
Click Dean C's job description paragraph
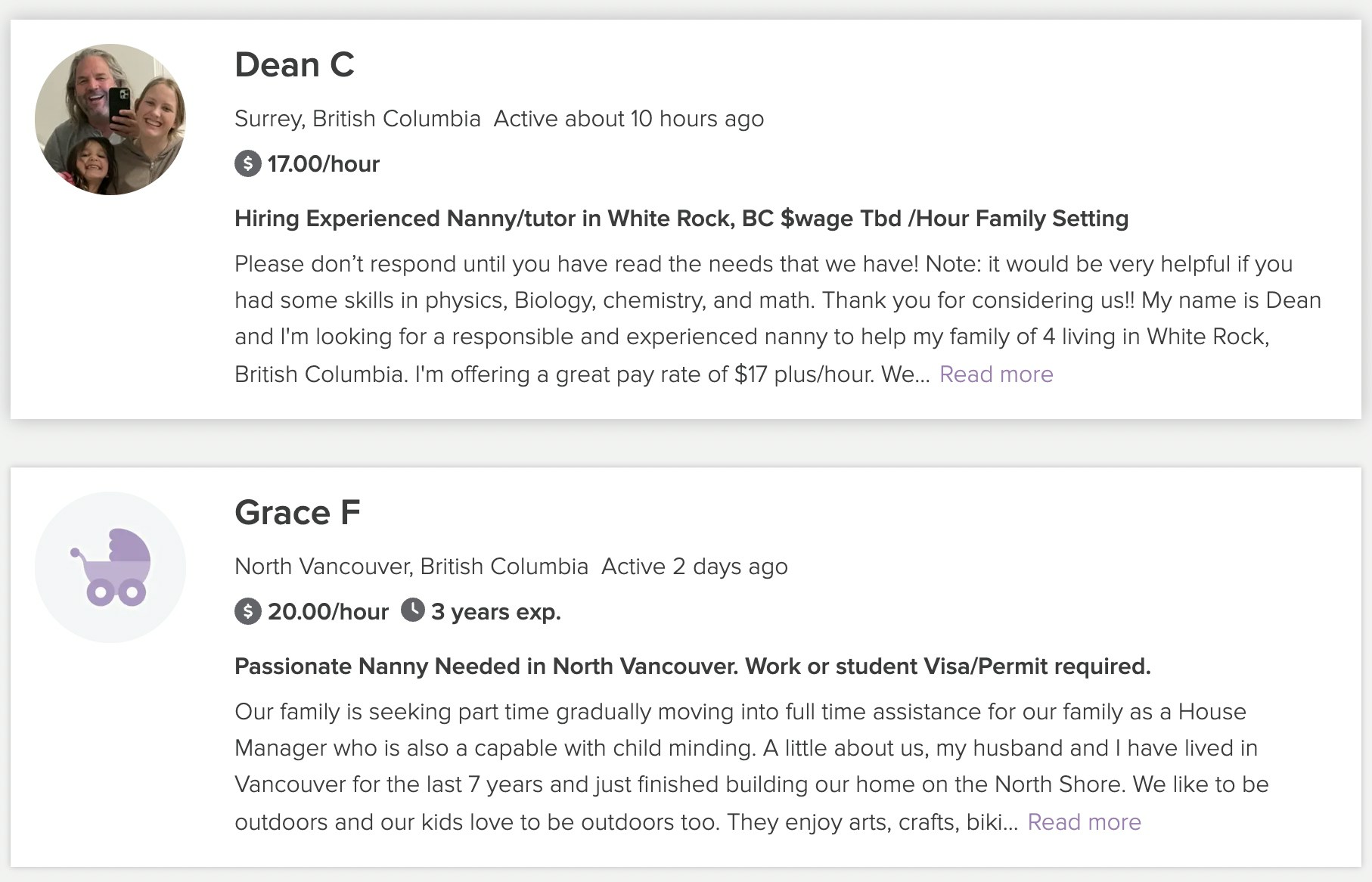[x=756, y=318]
